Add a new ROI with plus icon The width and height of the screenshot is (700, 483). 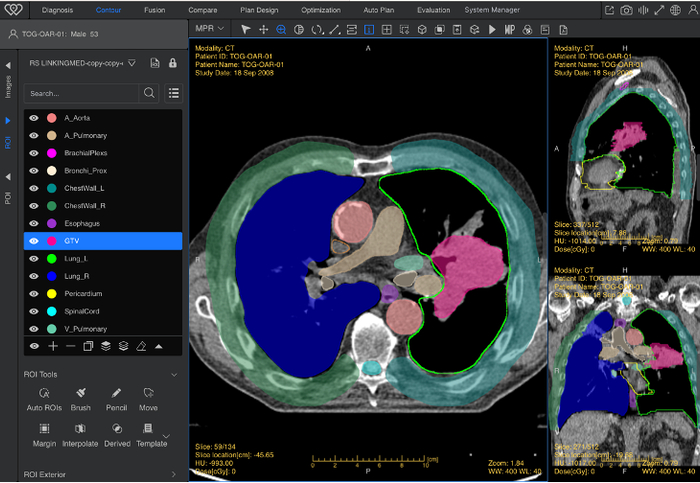(52, 345)
